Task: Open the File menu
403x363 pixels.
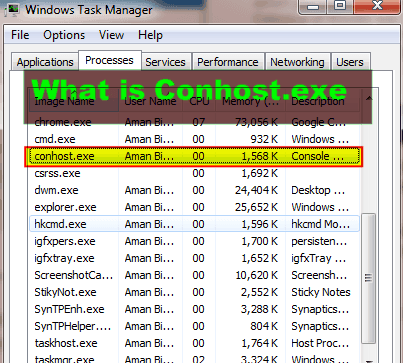Action: [20, 35]
